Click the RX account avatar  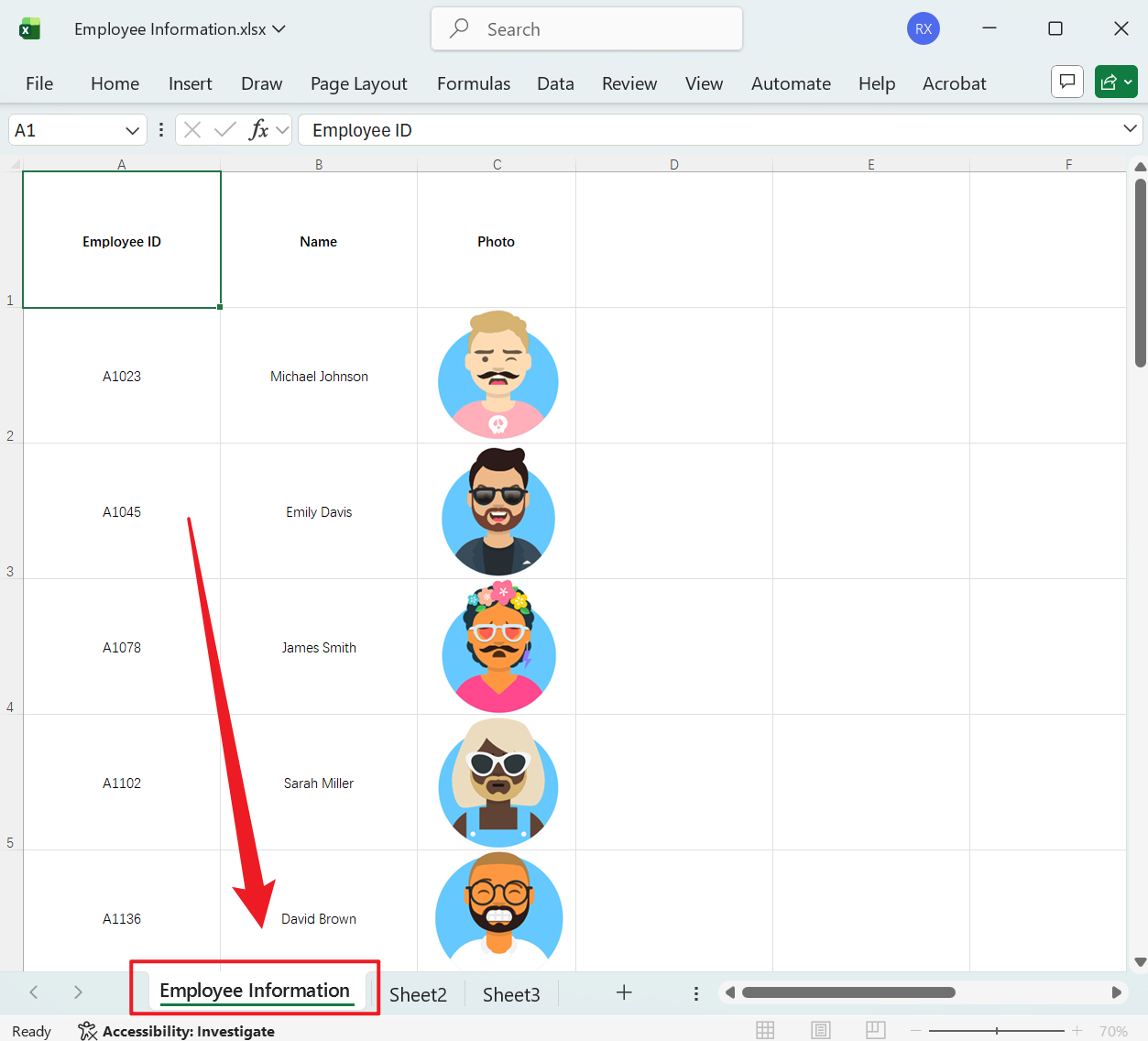click(x=923, y=28)
